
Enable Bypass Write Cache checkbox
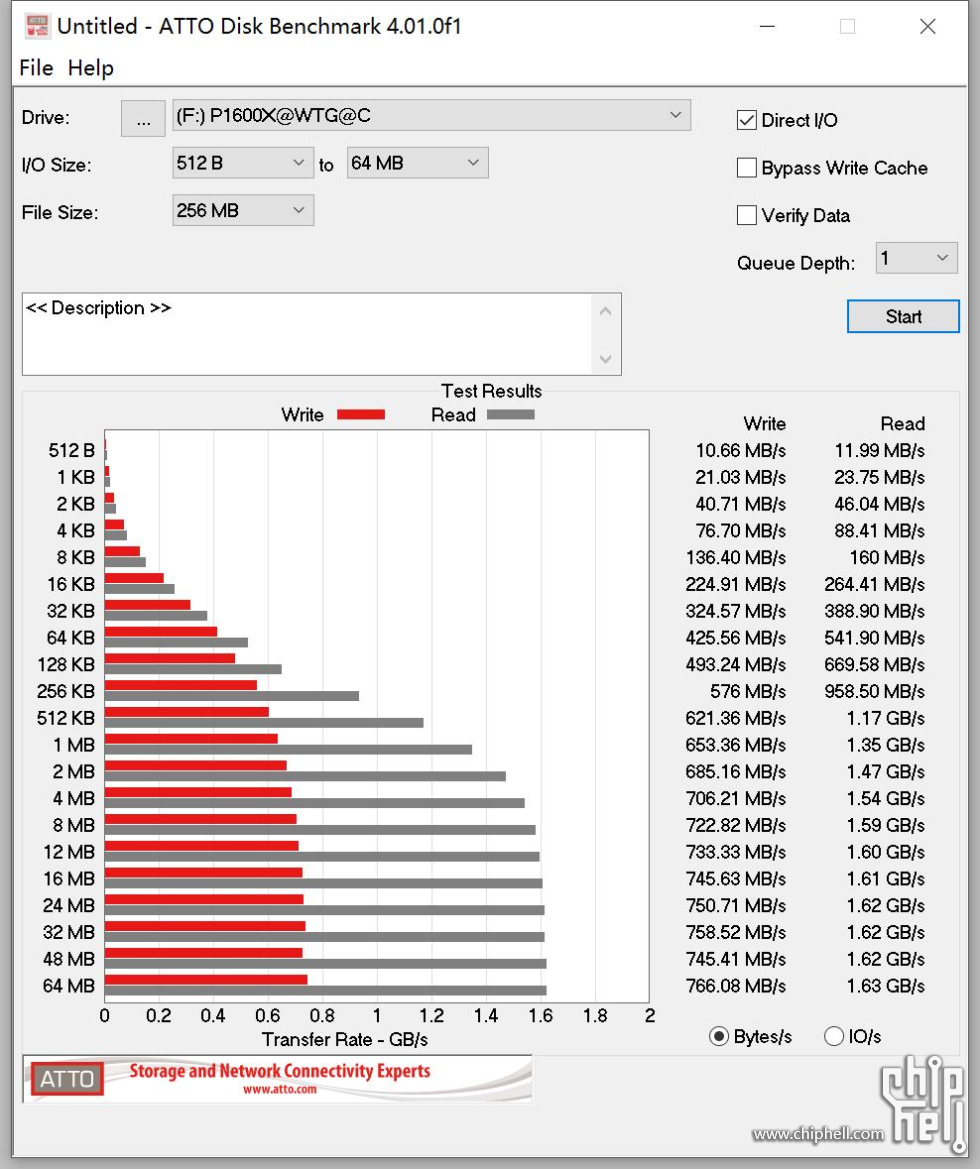click(x=747, y=168)
